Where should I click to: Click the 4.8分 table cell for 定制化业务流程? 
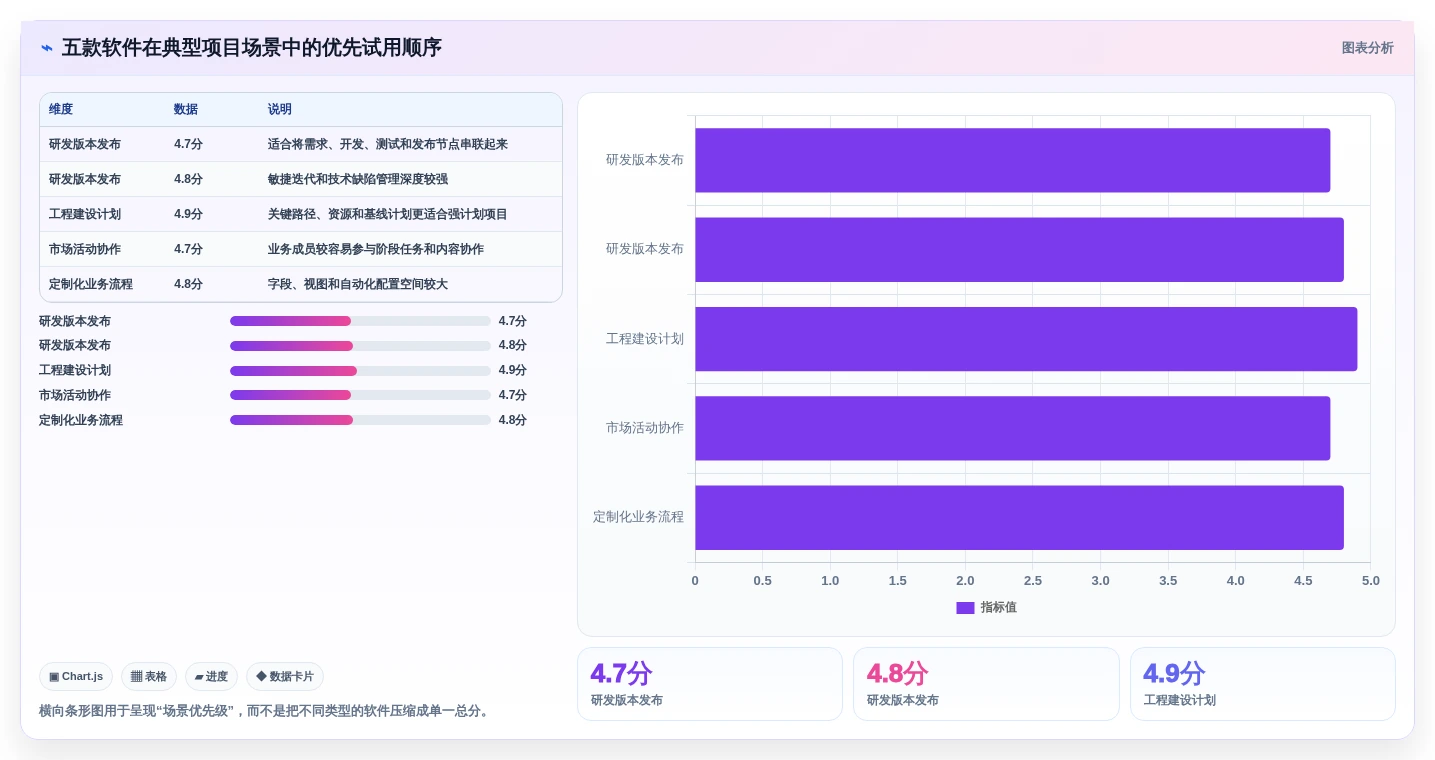(x=188, y=284)
